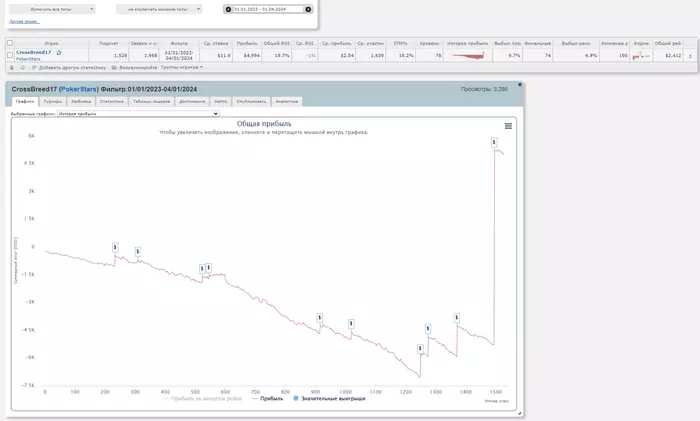Screen dimensions: 700x421
Task: Click the $ win marker near game 1275
Action: tap(428, 329)
